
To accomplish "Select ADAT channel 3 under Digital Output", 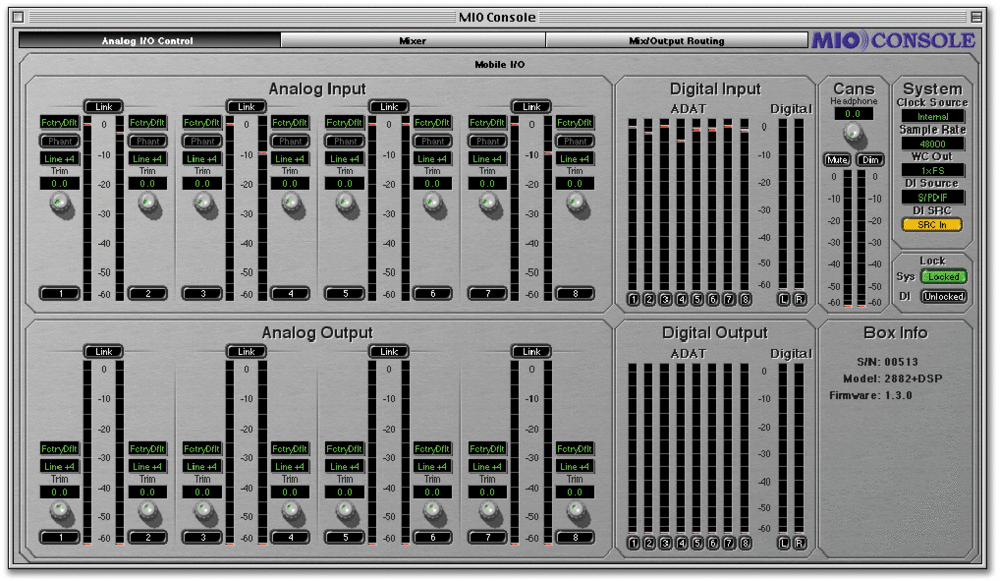I will click(665, 543).
